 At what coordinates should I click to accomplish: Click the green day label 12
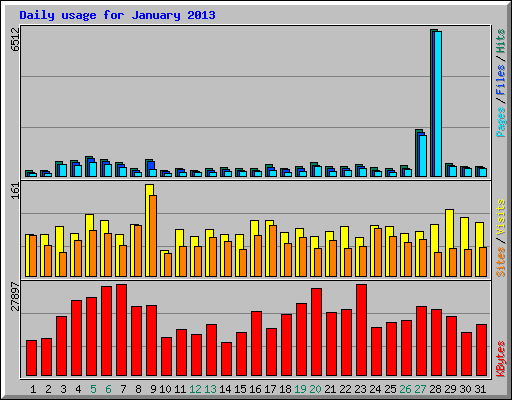195,389
